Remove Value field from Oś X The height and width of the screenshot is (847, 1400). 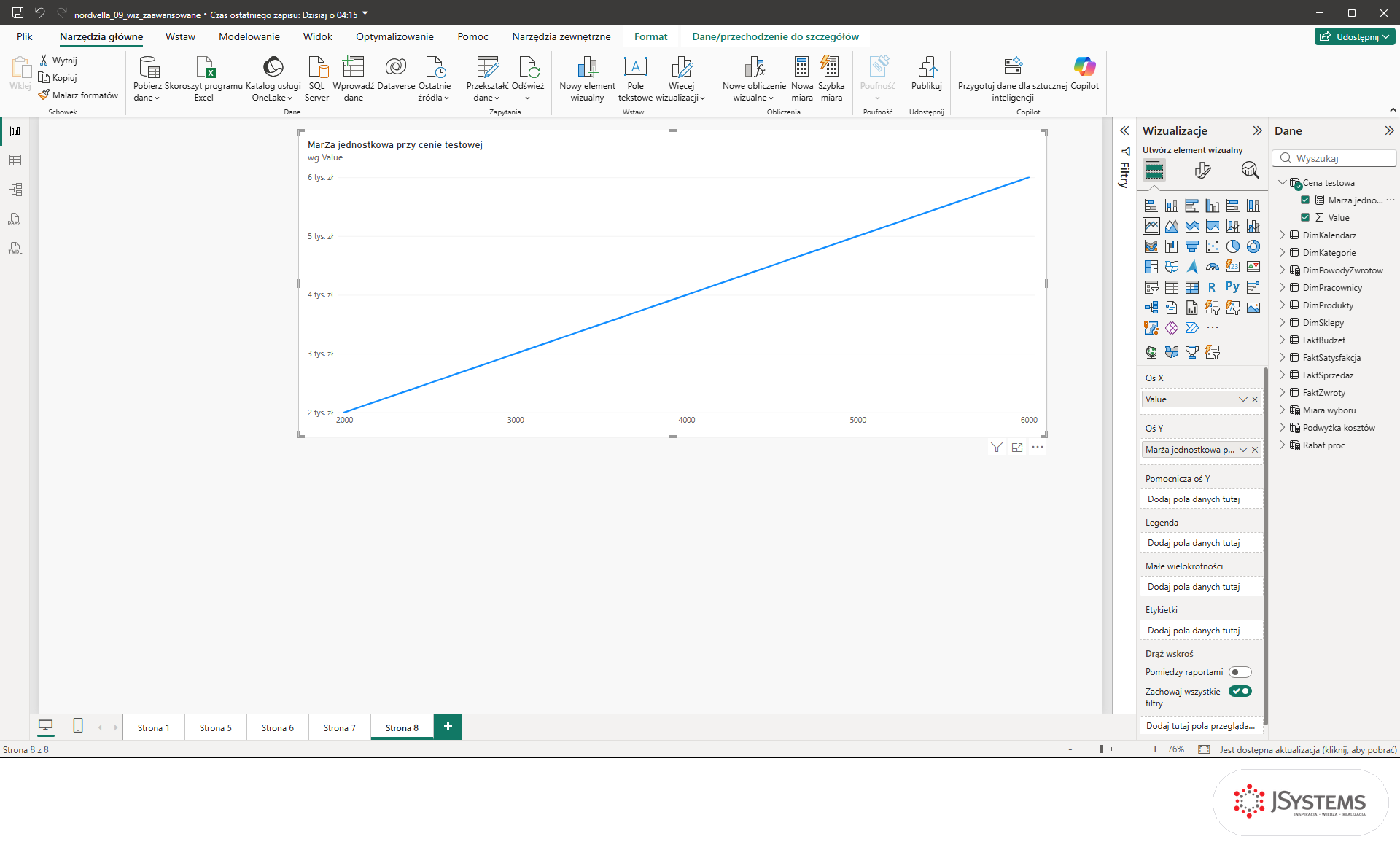(1255, 399)
